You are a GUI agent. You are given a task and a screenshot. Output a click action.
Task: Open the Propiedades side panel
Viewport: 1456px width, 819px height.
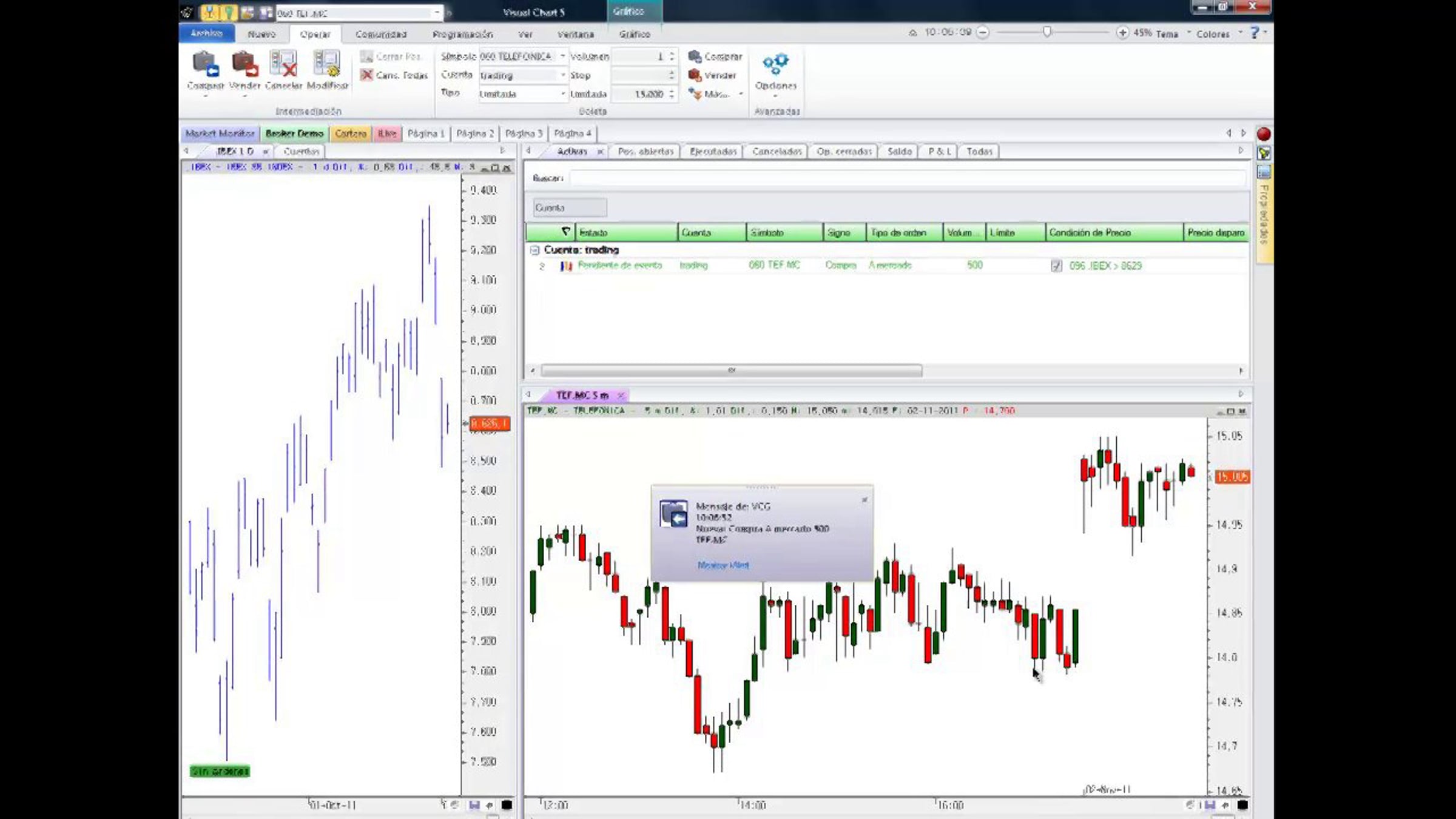coord(1264,214)
